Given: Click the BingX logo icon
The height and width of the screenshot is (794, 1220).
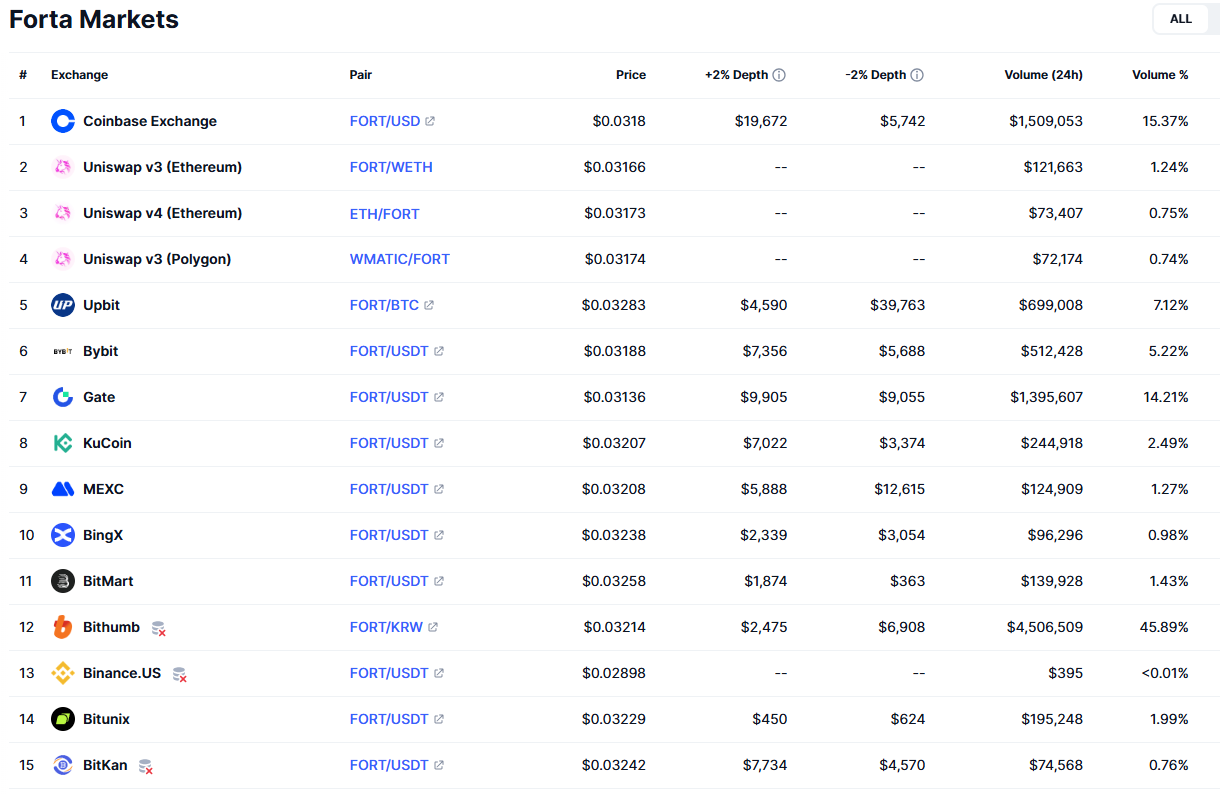Looking at the screenshot, I should tap(63, 535).
